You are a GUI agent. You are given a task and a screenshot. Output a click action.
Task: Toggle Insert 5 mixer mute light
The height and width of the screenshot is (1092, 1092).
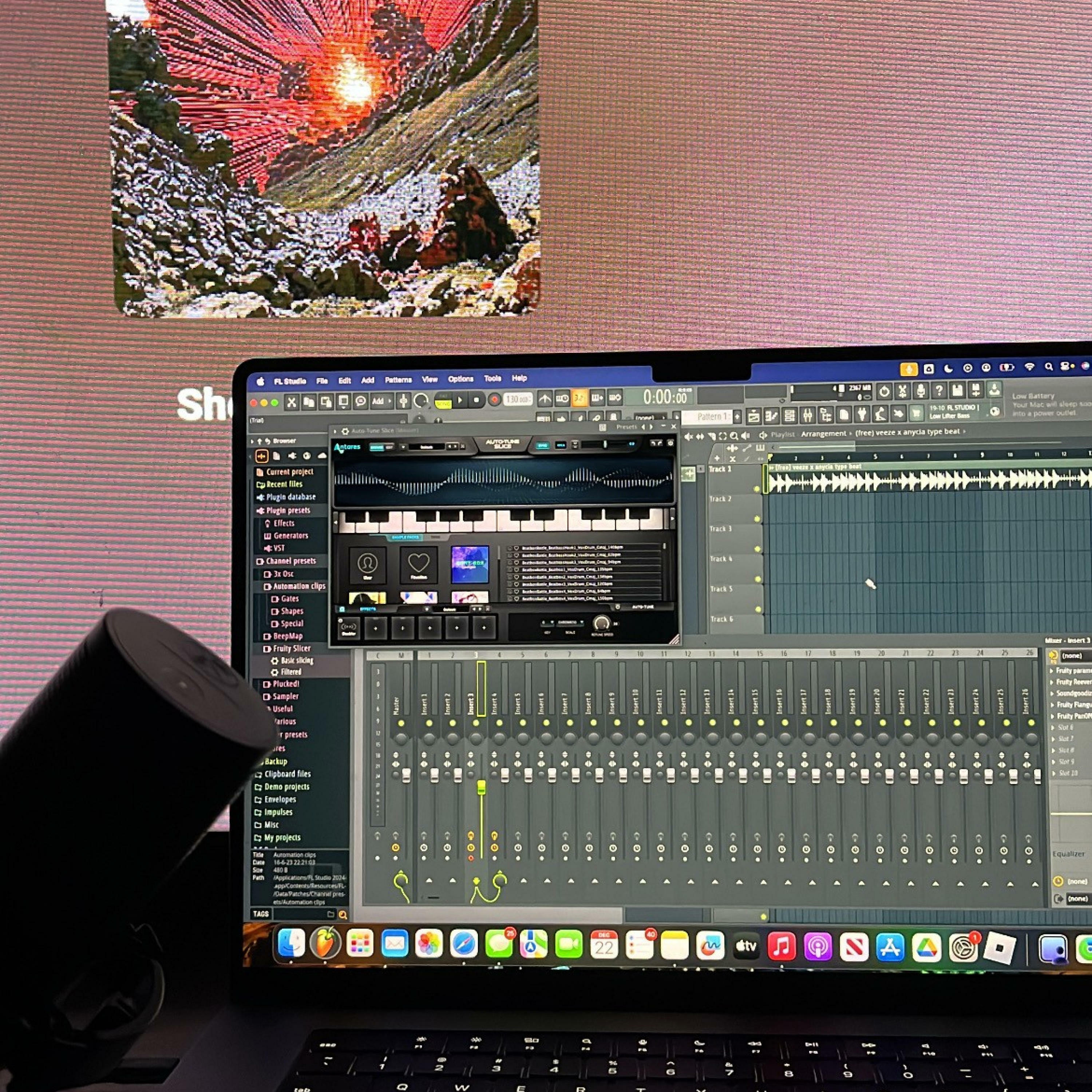[x=522, y=723]
